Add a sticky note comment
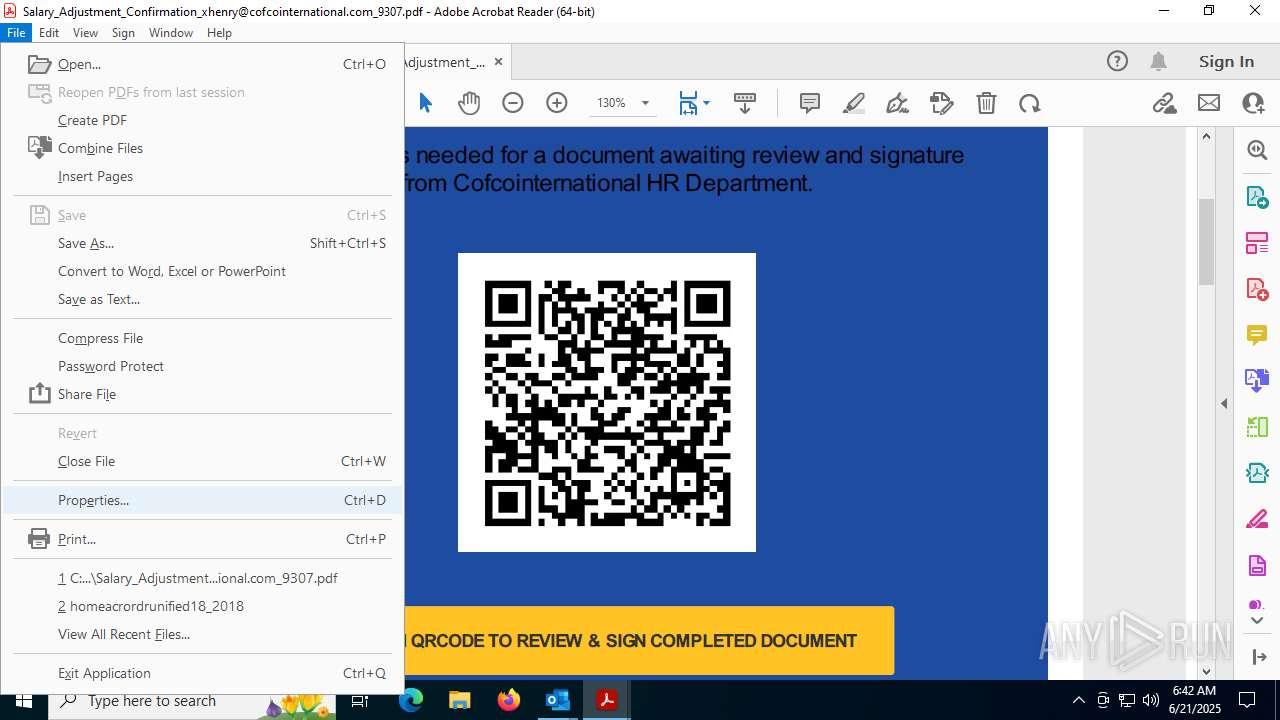Screen dimensions: 1280x720 (810, 103)
